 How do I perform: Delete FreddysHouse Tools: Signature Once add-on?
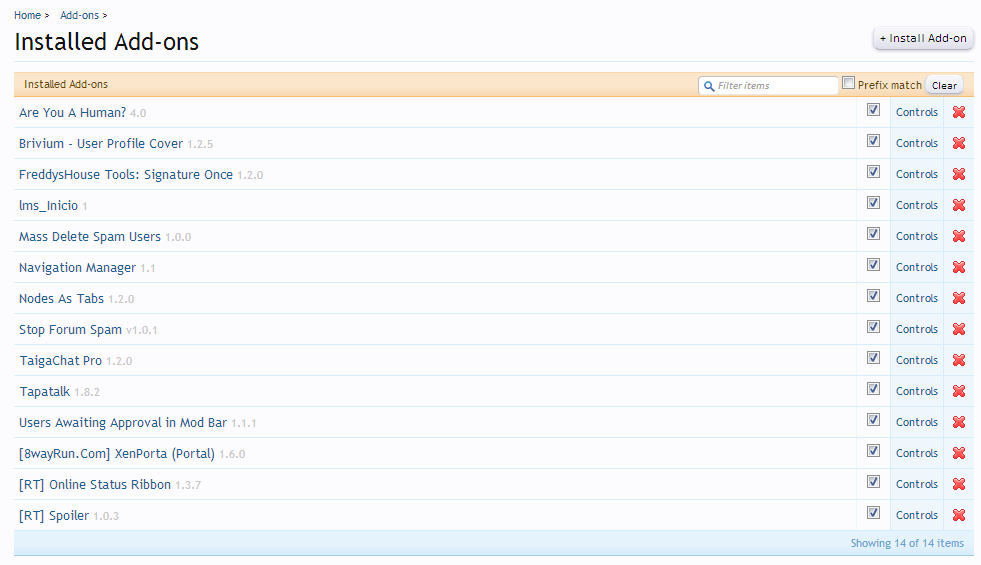(x=958, y=174)
